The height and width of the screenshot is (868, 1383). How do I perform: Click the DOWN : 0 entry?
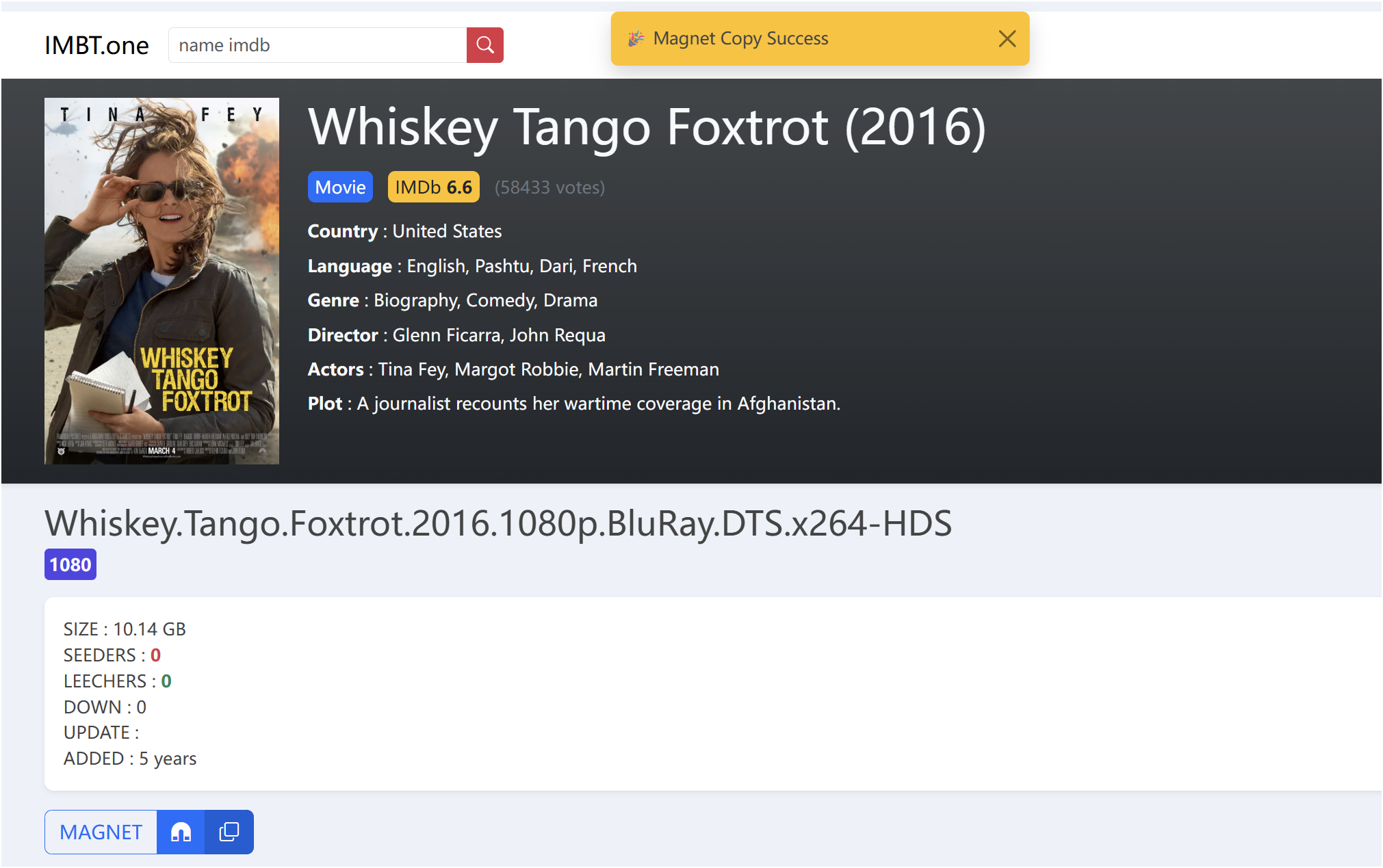click(x=105, y=707)
